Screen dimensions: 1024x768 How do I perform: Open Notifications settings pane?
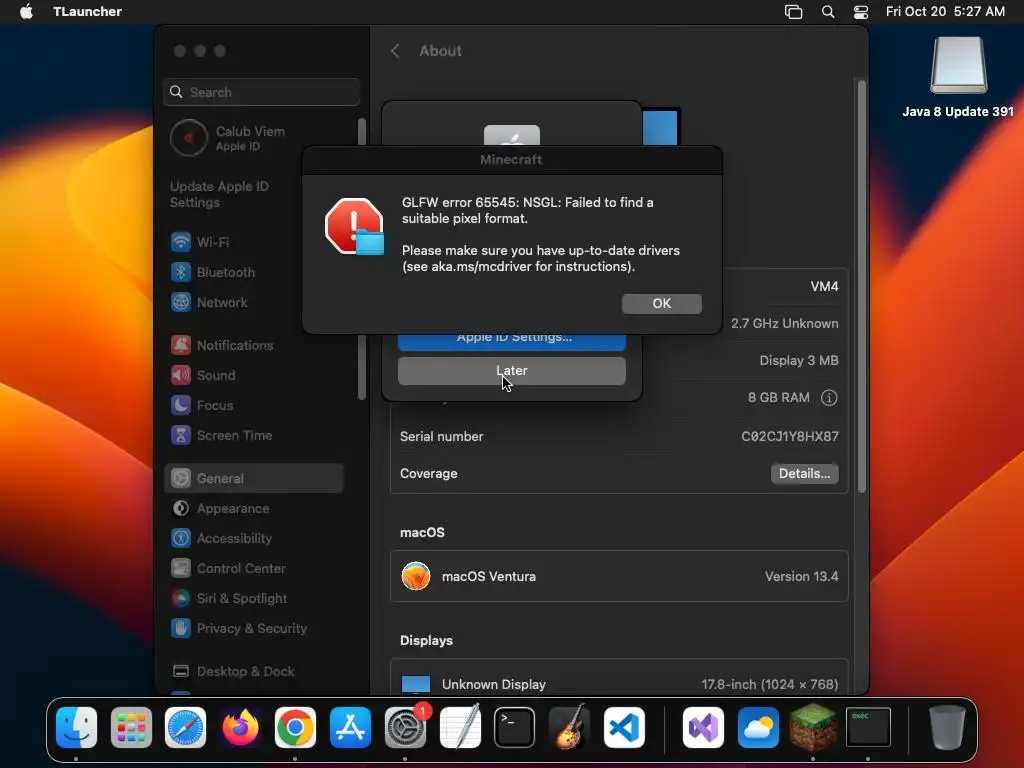coord(255,345)
